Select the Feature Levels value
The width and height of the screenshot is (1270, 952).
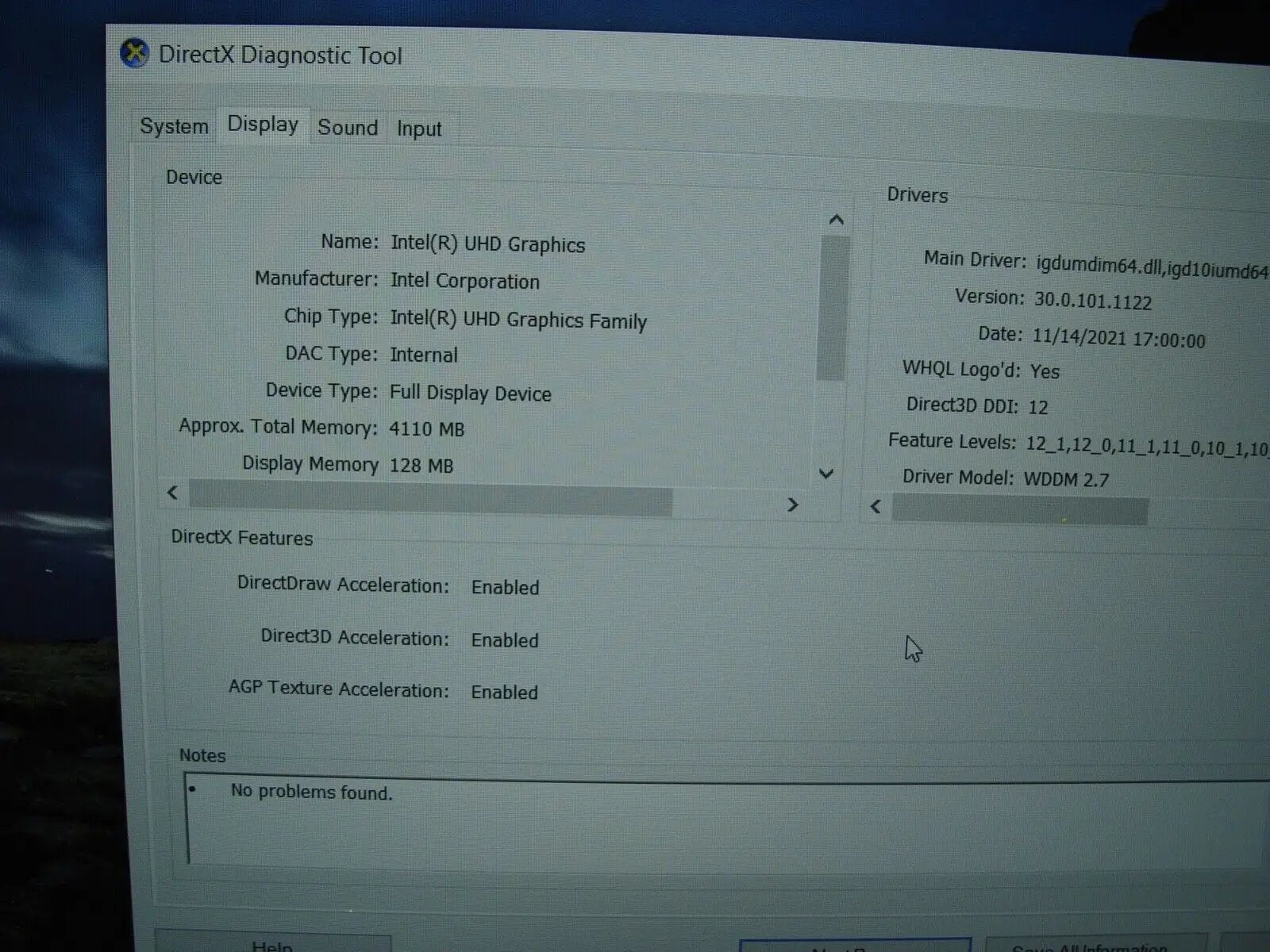tap(1147, 447)
